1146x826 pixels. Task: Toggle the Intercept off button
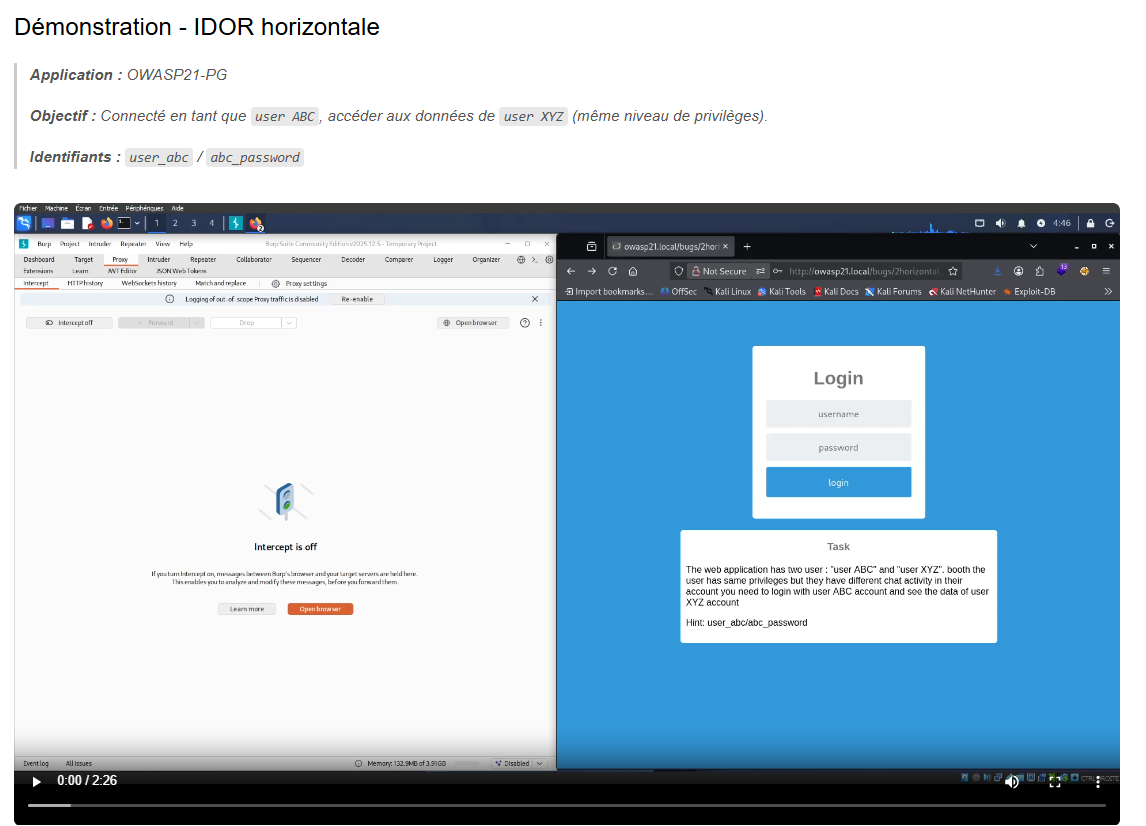point(69,322)
